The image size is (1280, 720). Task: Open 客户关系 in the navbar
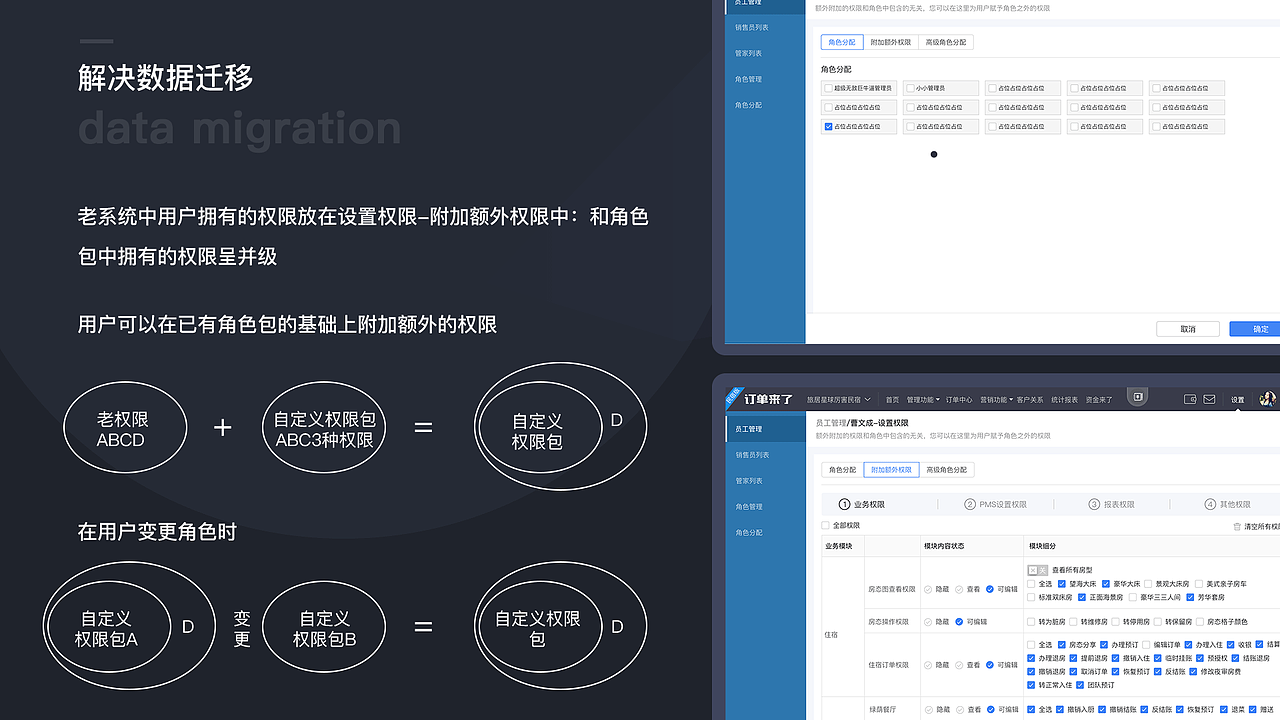point(1030,399)
